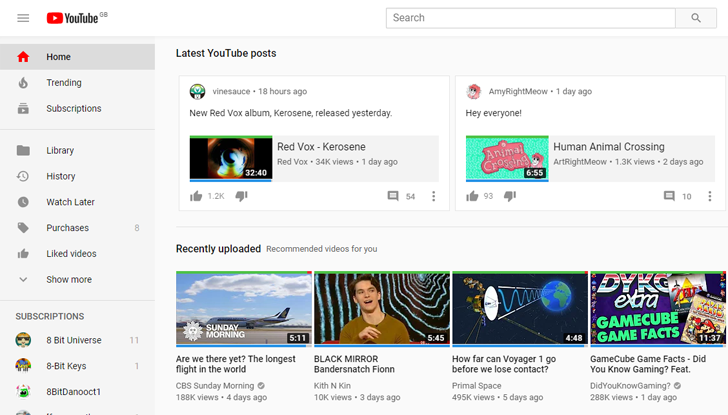This screenshot has width=728, height=415.
Task: Open 8BitDanooct1 subscription
Action: [78, 391]
